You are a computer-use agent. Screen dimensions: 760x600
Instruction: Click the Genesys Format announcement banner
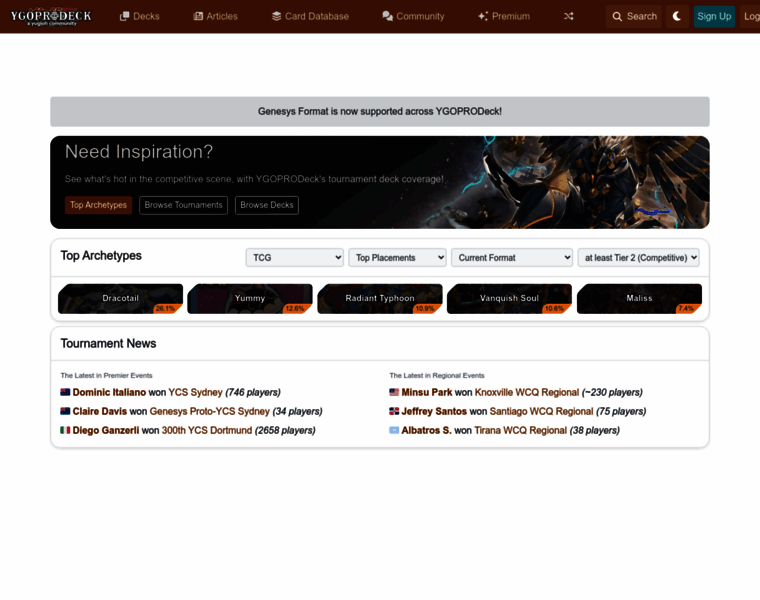[380, 111]
